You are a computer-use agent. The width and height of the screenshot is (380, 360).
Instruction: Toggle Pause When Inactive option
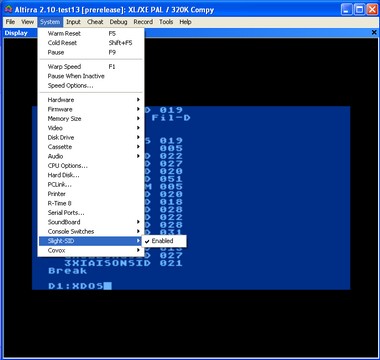click(x=91, y=76)
